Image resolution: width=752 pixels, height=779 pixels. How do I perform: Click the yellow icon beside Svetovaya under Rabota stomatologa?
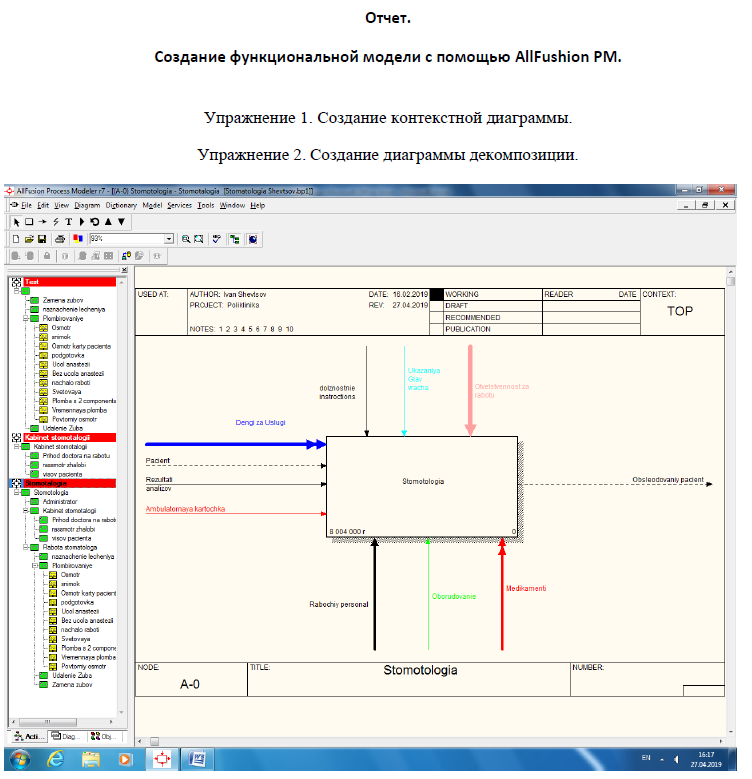tap(53, 639)
